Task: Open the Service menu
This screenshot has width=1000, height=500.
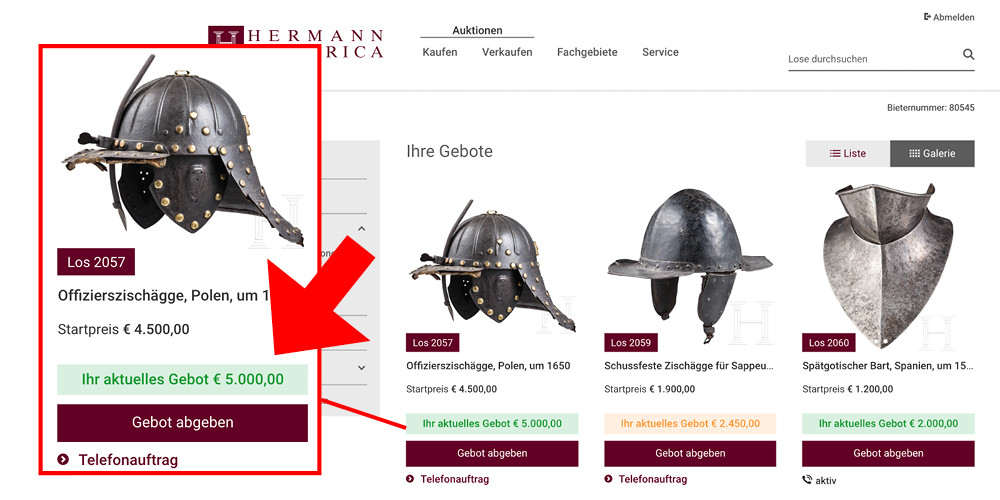Action: pyautogui.click(x=660, y=52)
